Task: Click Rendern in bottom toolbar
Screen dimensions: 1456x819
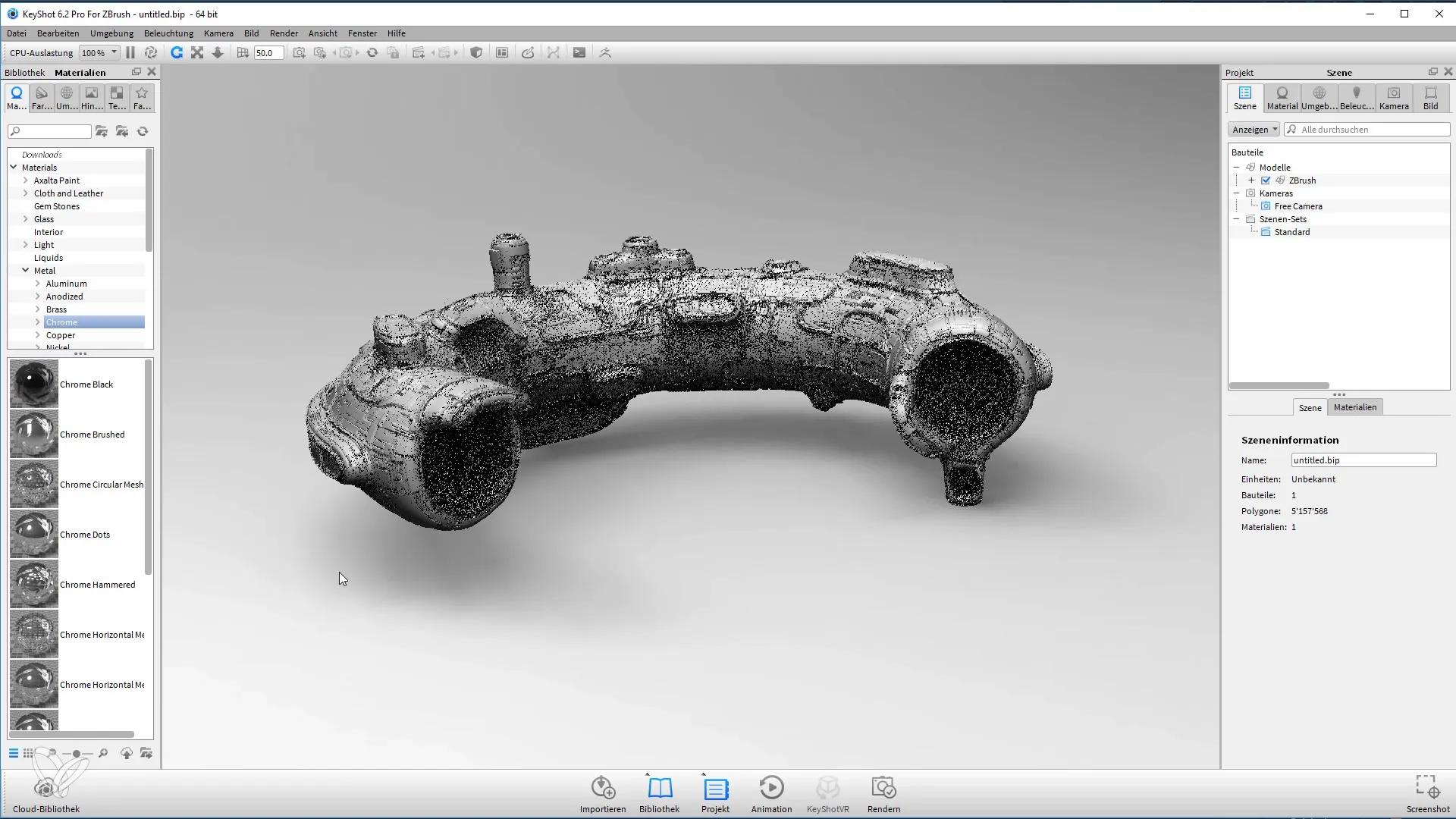Action: click(883, 794)
